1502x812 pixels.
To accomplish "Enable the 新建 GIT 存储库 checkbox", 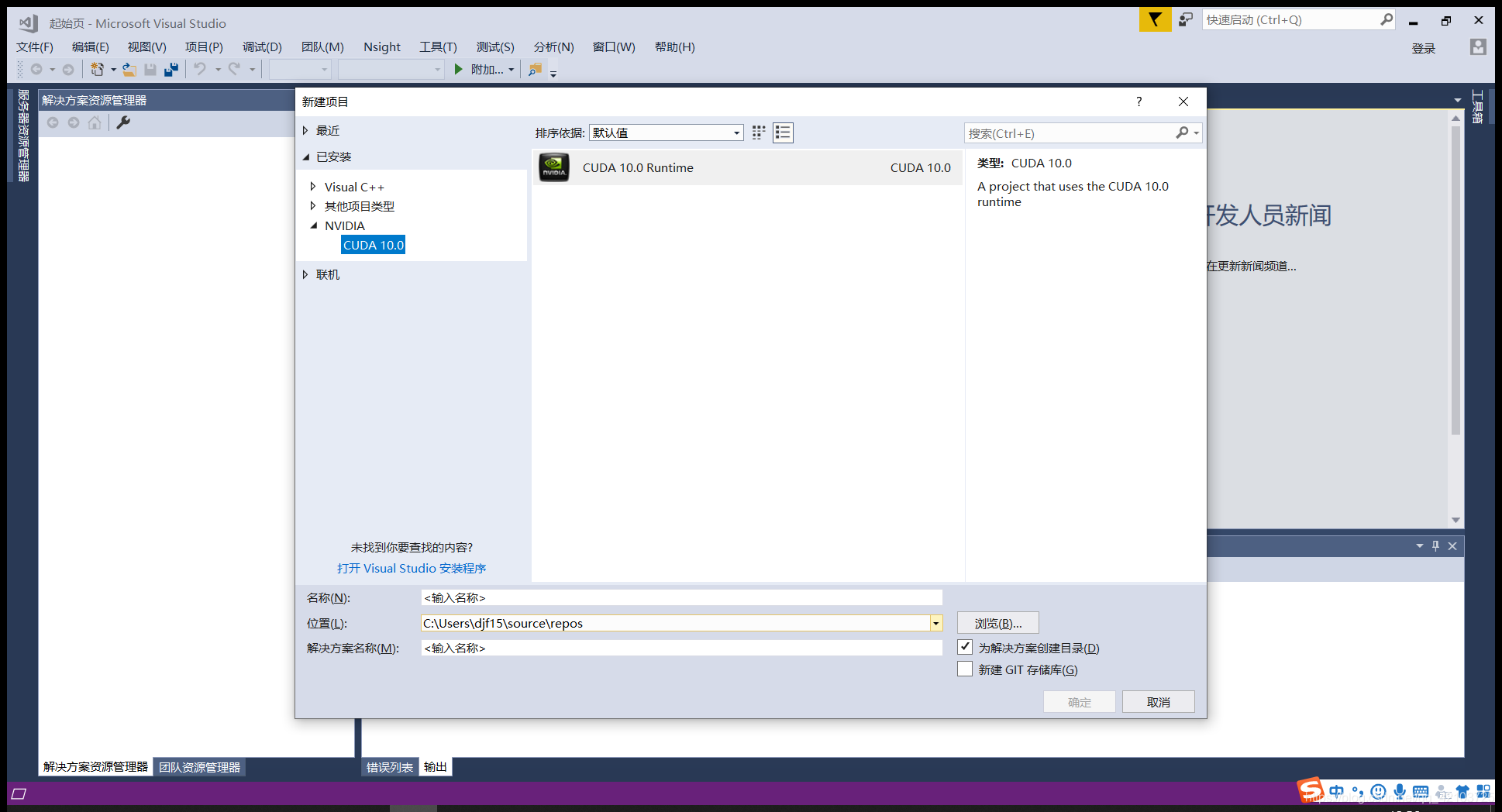I will [x=965, y=669].
